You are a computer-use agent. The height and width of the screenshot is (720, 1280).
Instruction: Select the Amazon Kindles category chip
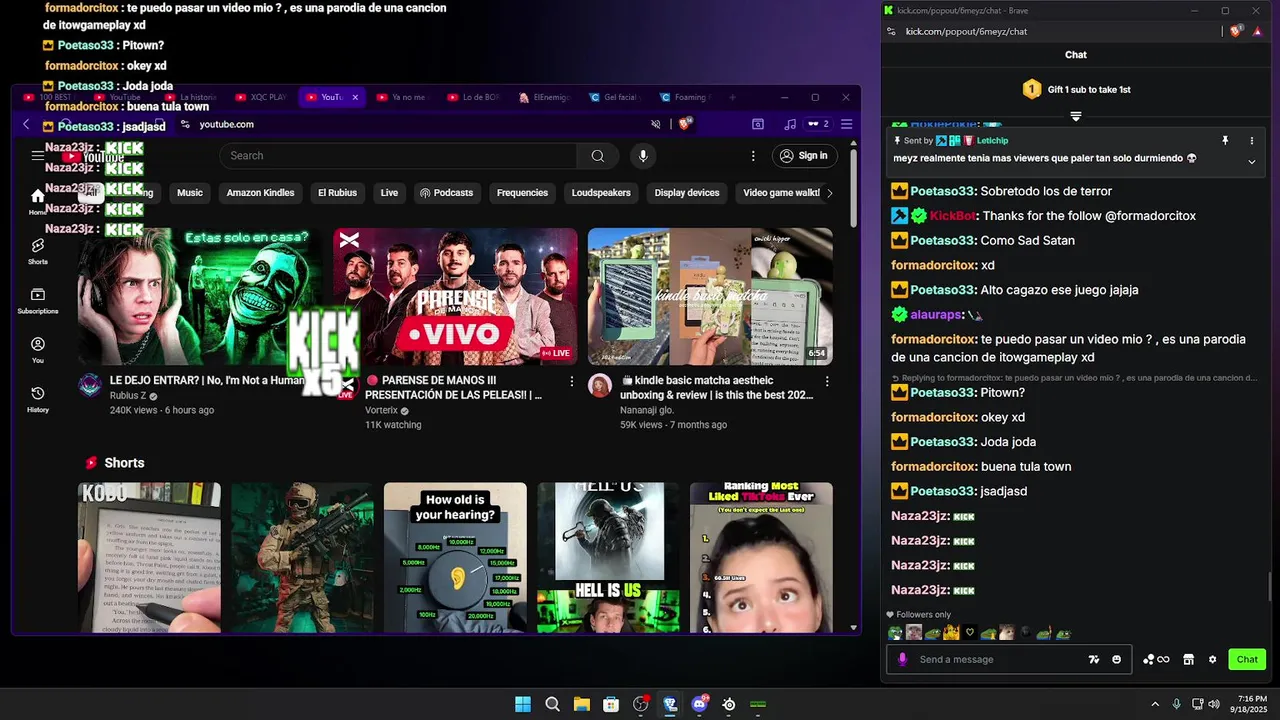click(260, 193)
